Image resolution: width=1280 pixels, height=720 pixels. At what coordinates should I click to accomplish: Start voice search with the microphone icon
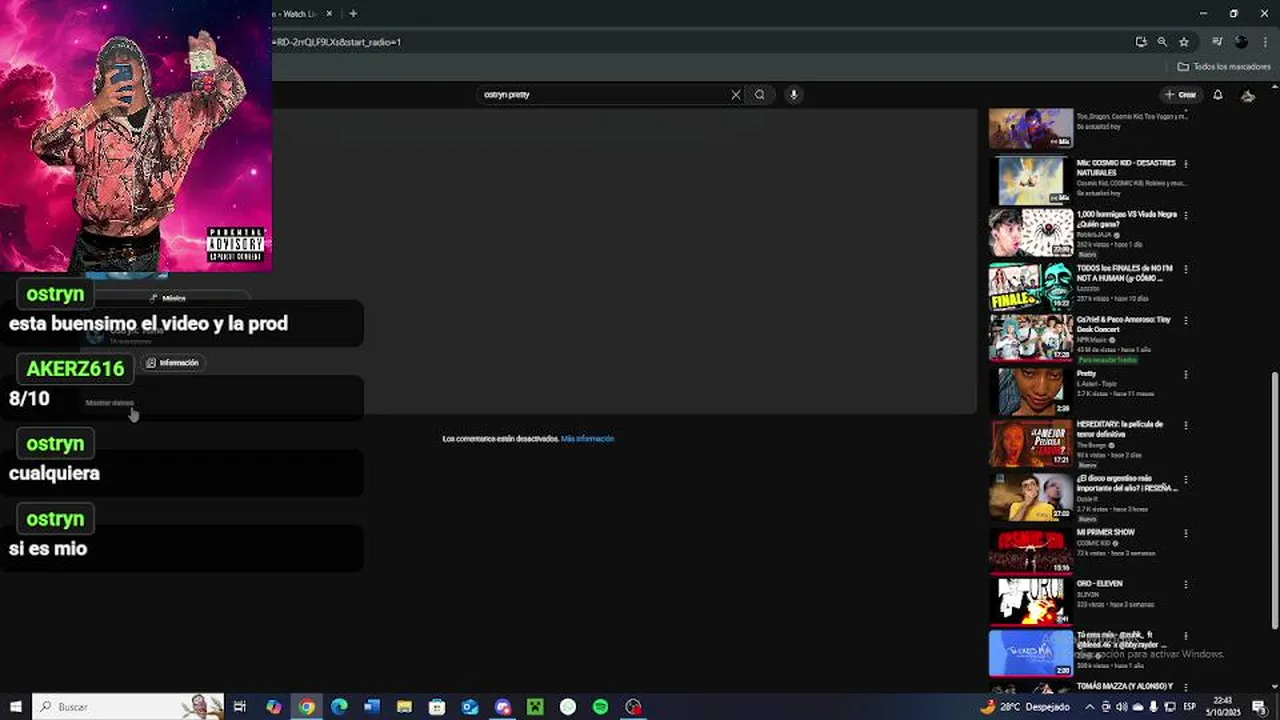(794, 95)
